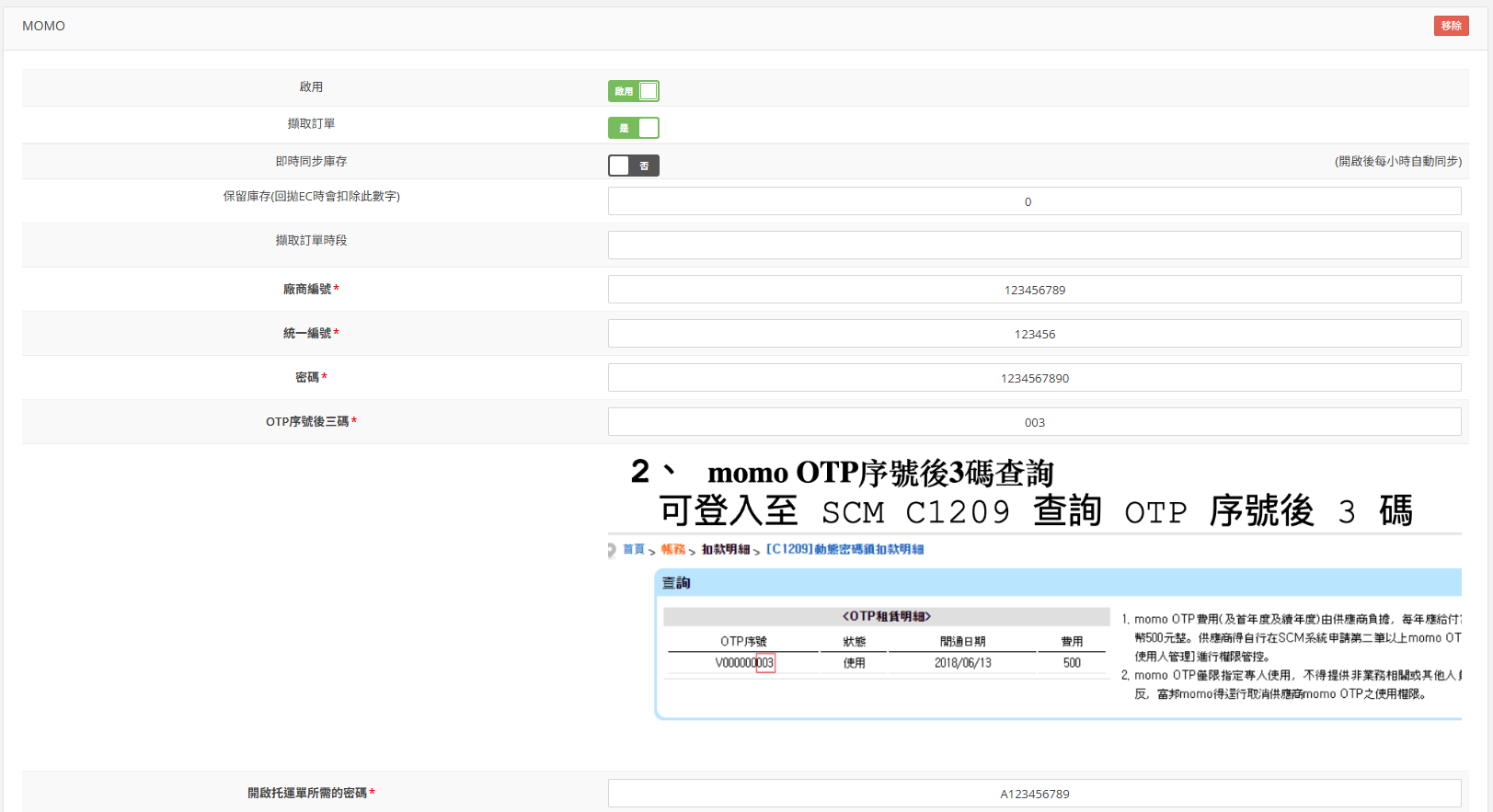Click the [C1209]動態密碼鎖扣款明細 breadcrumb
Viewport: 1493px width, 812px height.
[x=844, y=549]
